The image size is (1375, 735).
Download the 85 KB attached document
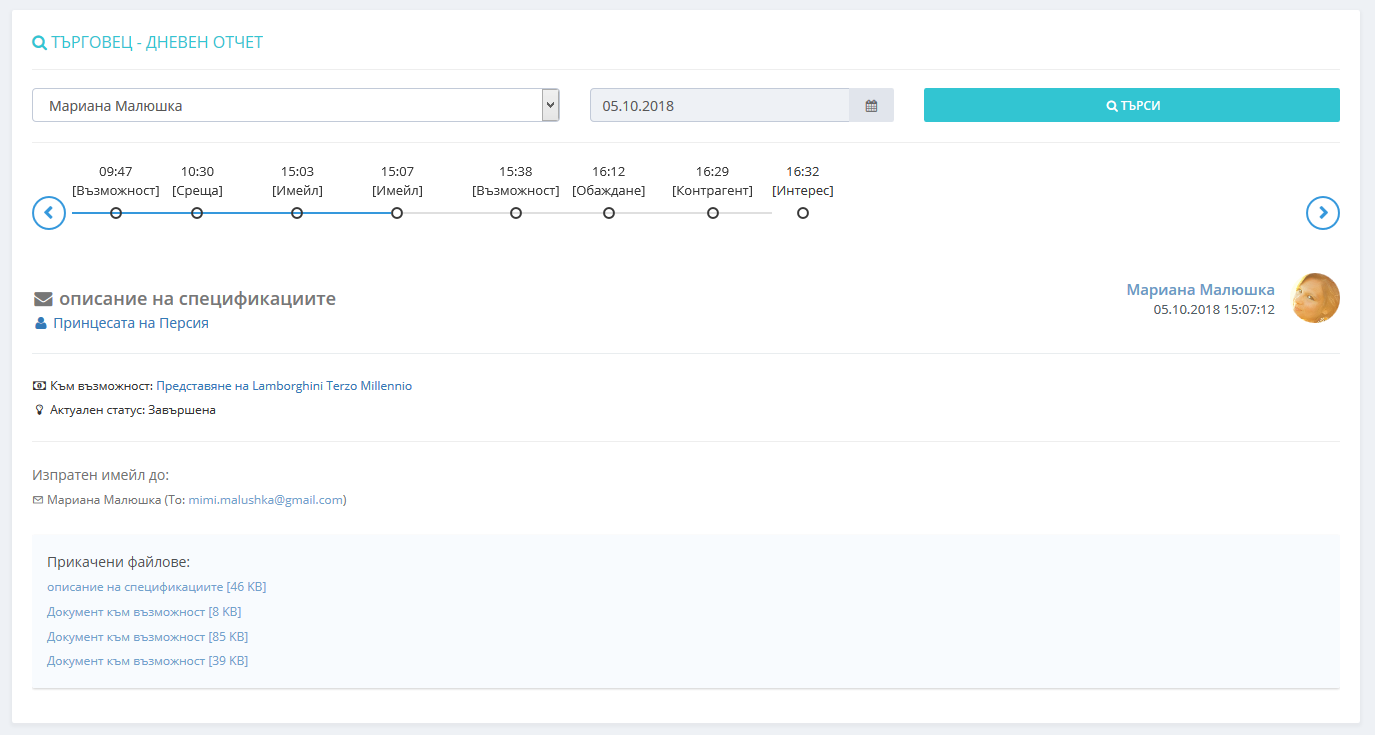[x=147, y=637]
